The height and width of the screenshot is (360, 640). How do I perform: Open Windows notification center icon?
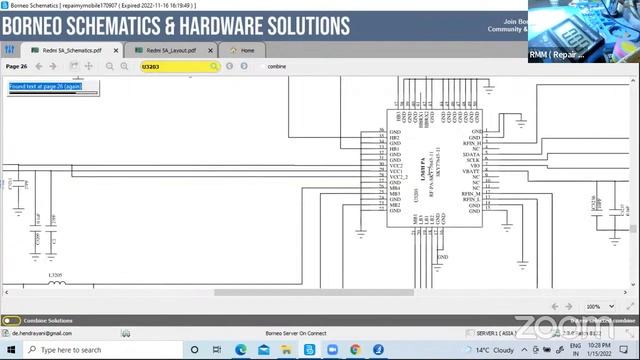pyautogui.click(x=624, y=350)
